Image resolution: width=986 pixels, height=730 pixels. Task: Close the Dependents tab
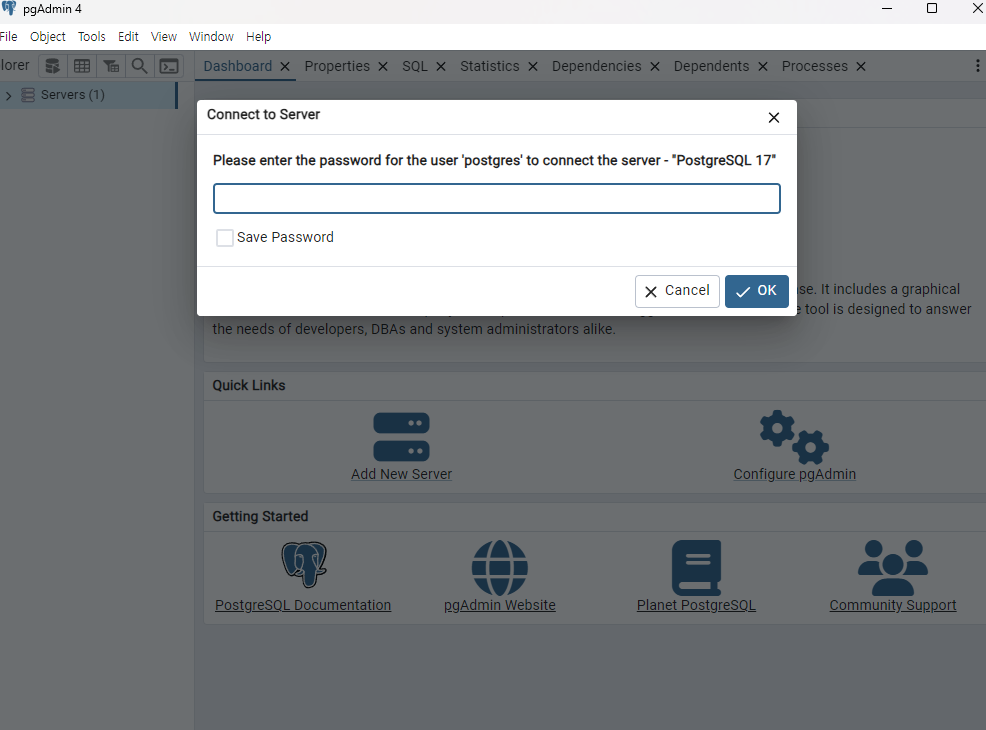[763, 67]
